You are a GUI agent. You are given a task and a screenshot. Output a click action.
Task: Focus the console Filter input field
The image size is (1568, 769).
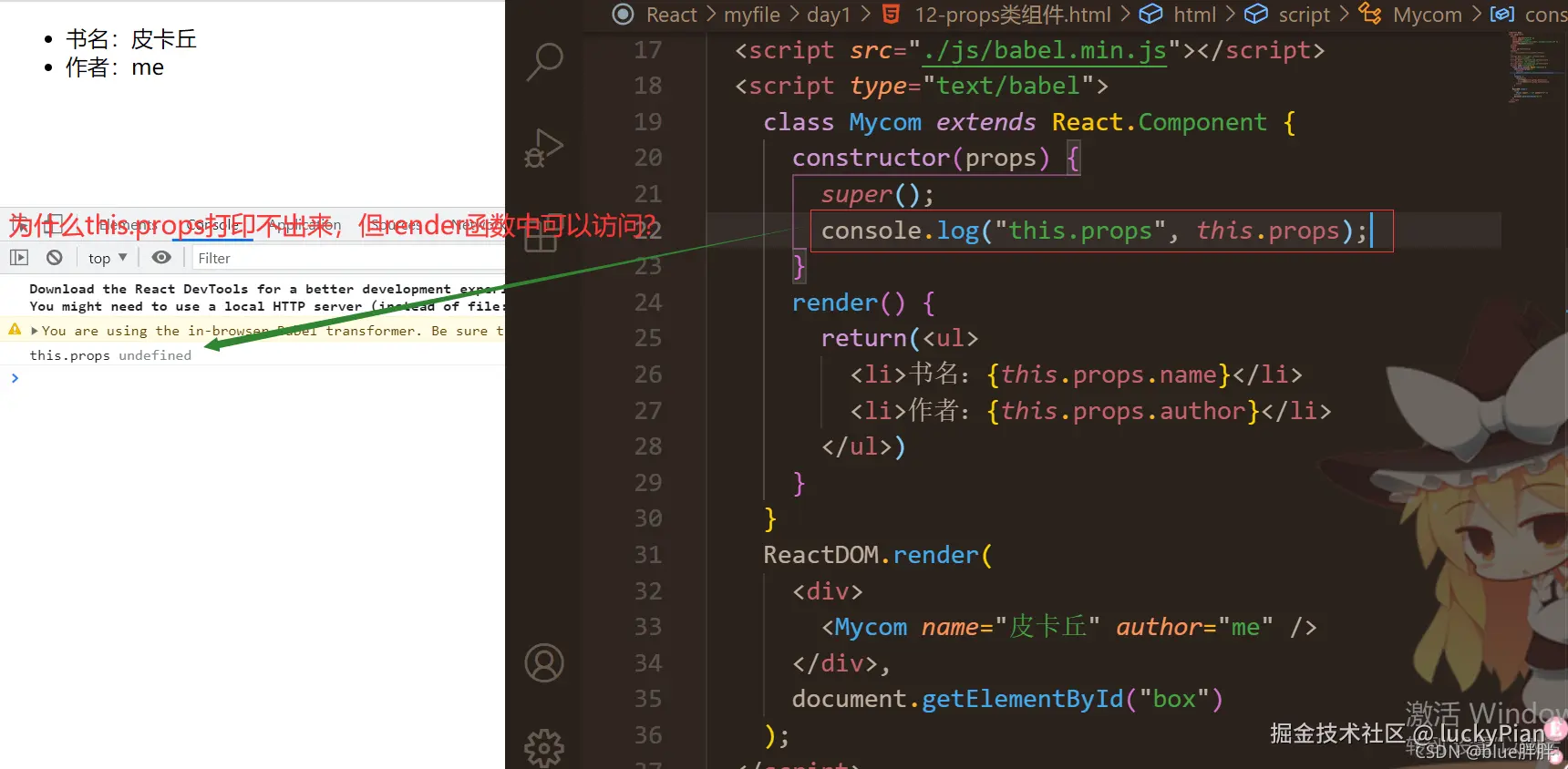(x=347, y=258)
